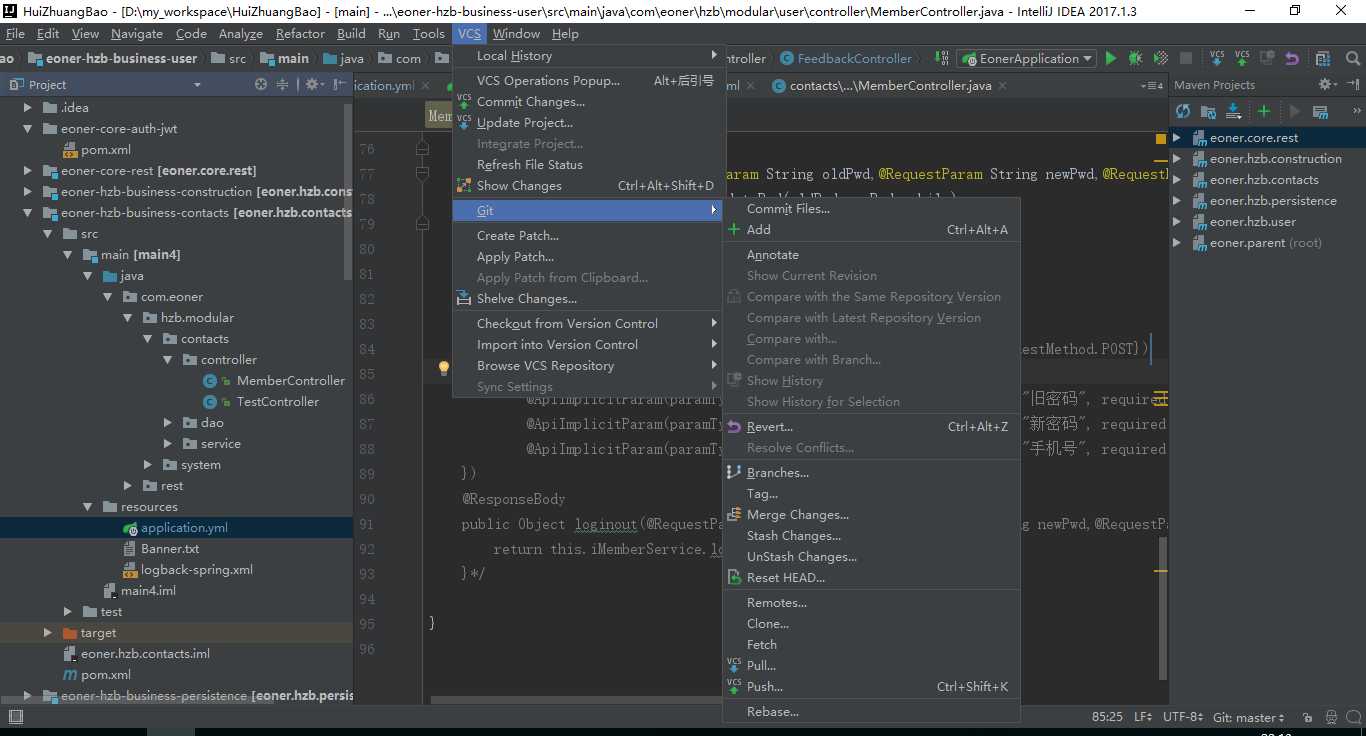Image resolution: width=1366 pixels, height=736 pixels.
Task: Click eoner-hzb-business-user breadcrumb
Action: click(x=112, y=59)
